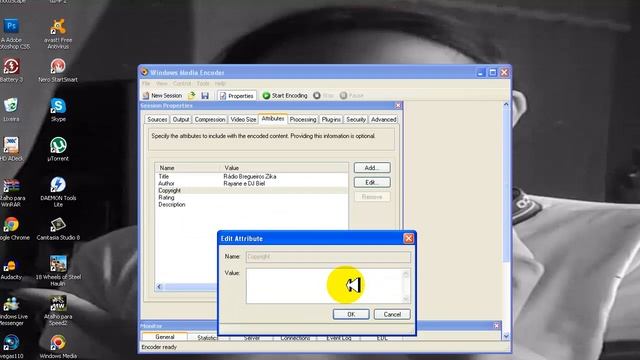Image resolution: width=640 pixels, height=360 pixels.
Task: Select the Attributes tab
Action: click(273, 118)
